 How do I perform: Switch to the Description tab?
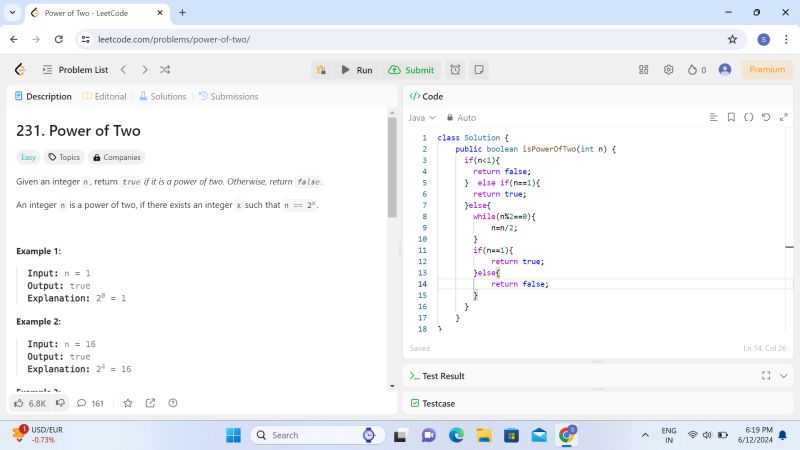click(43, 96)
